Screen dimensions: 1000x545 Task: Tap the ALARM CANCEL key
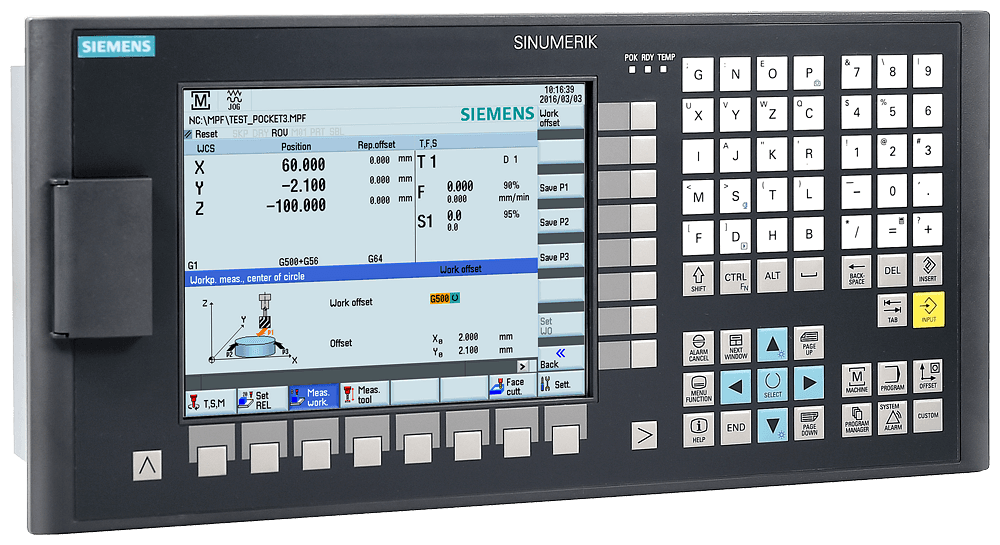698,347
